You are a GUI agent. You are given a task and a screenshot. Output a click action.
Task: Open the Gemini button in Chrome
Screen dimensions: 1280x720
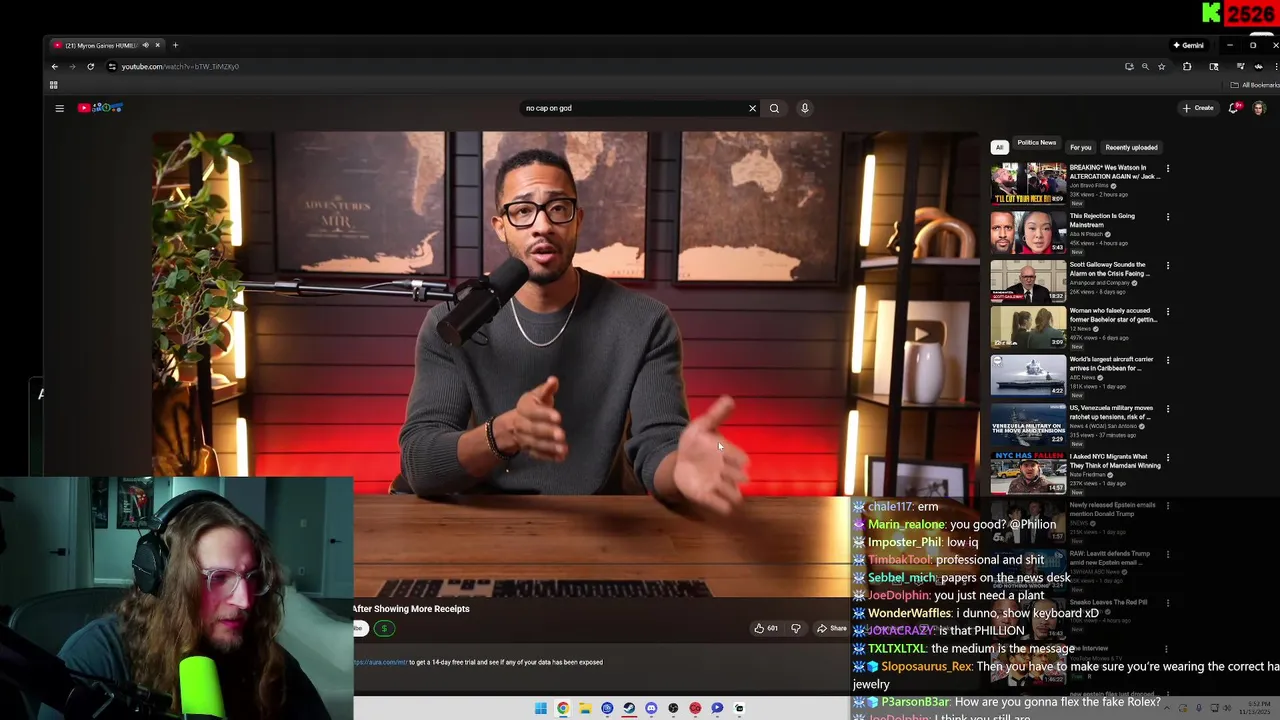point(1188,45)
